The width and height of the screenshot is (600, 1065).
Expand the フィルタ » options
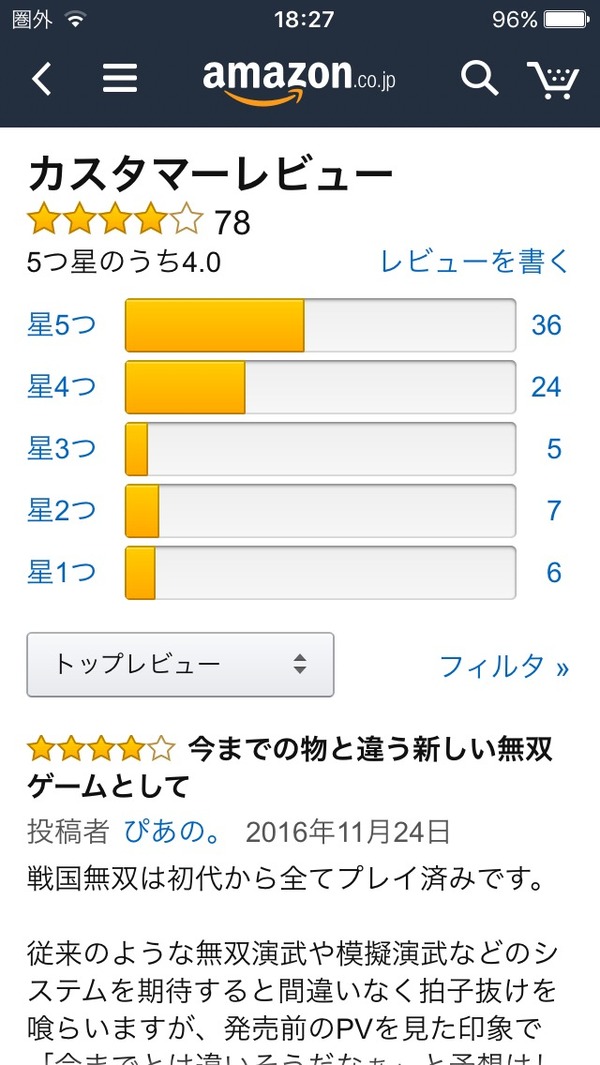[504, 666]
